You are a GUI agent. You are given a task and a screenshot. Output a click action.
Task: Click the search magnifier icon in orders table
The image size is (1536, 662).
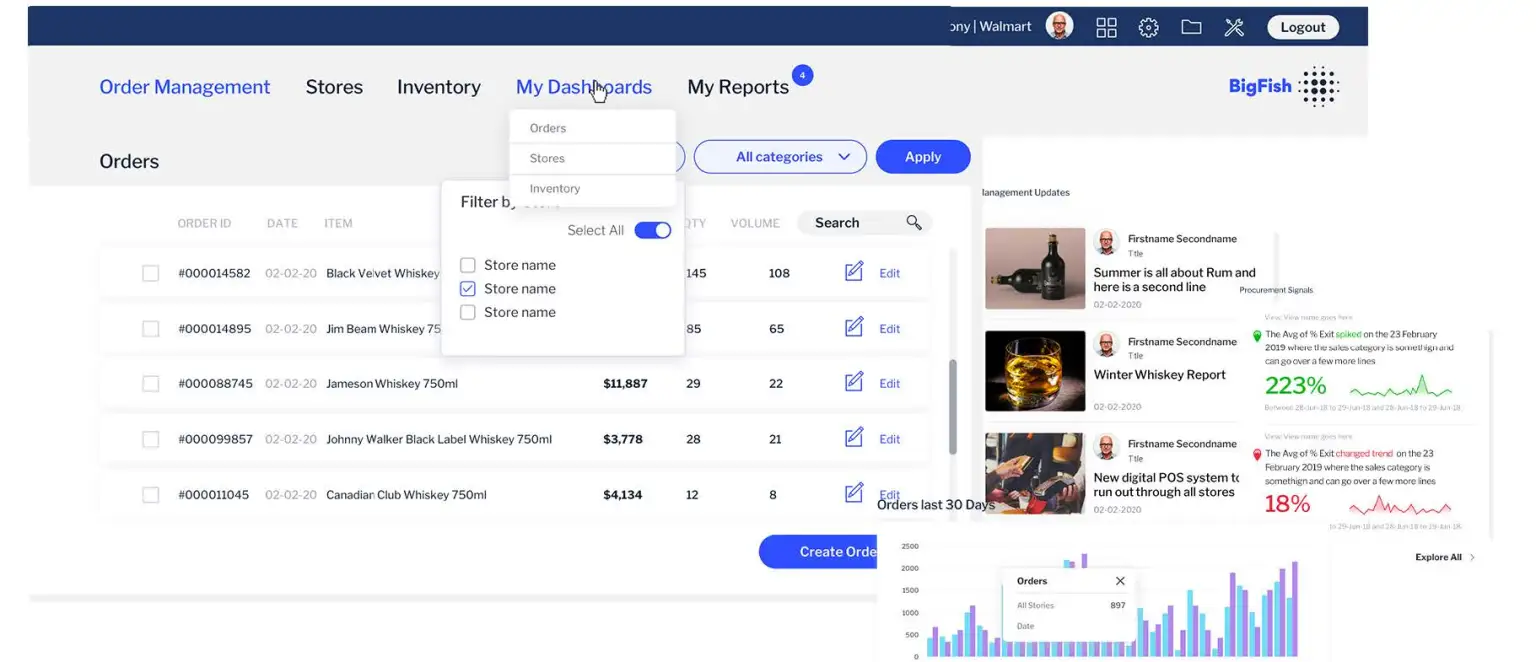913,223
